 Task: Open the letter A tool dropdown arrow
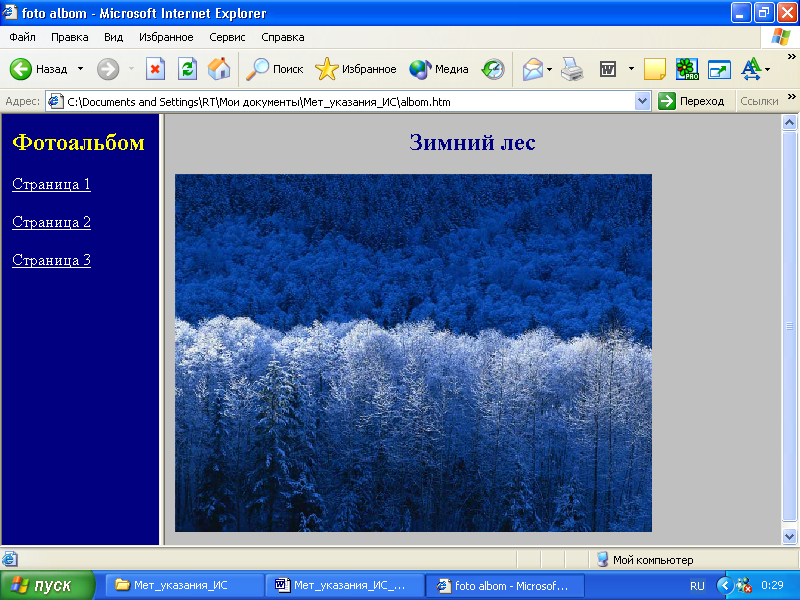[x=767, y=69]
